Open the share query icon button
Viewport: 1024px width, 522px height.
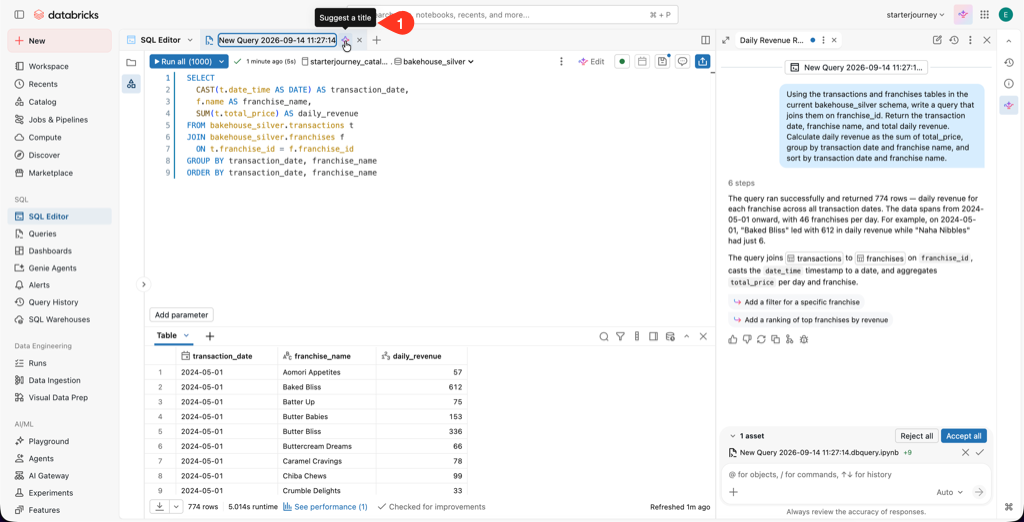(703, 61)
